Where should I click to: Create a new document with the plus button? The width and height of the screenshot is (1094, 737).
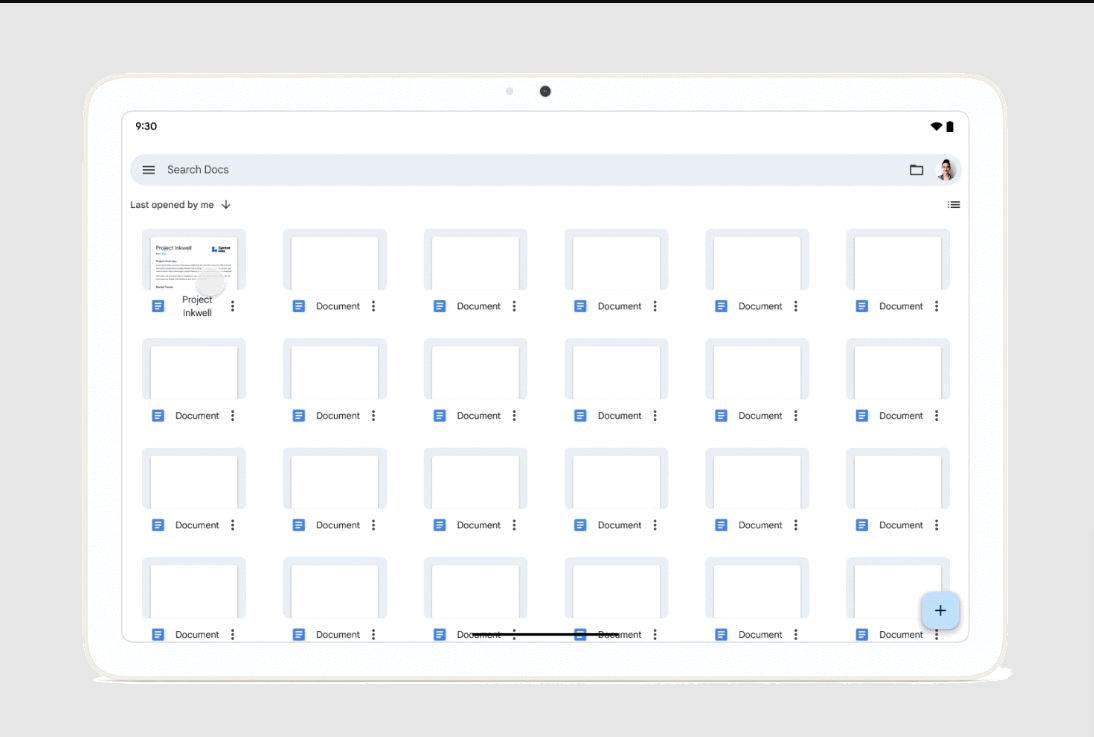click(940, 610)
